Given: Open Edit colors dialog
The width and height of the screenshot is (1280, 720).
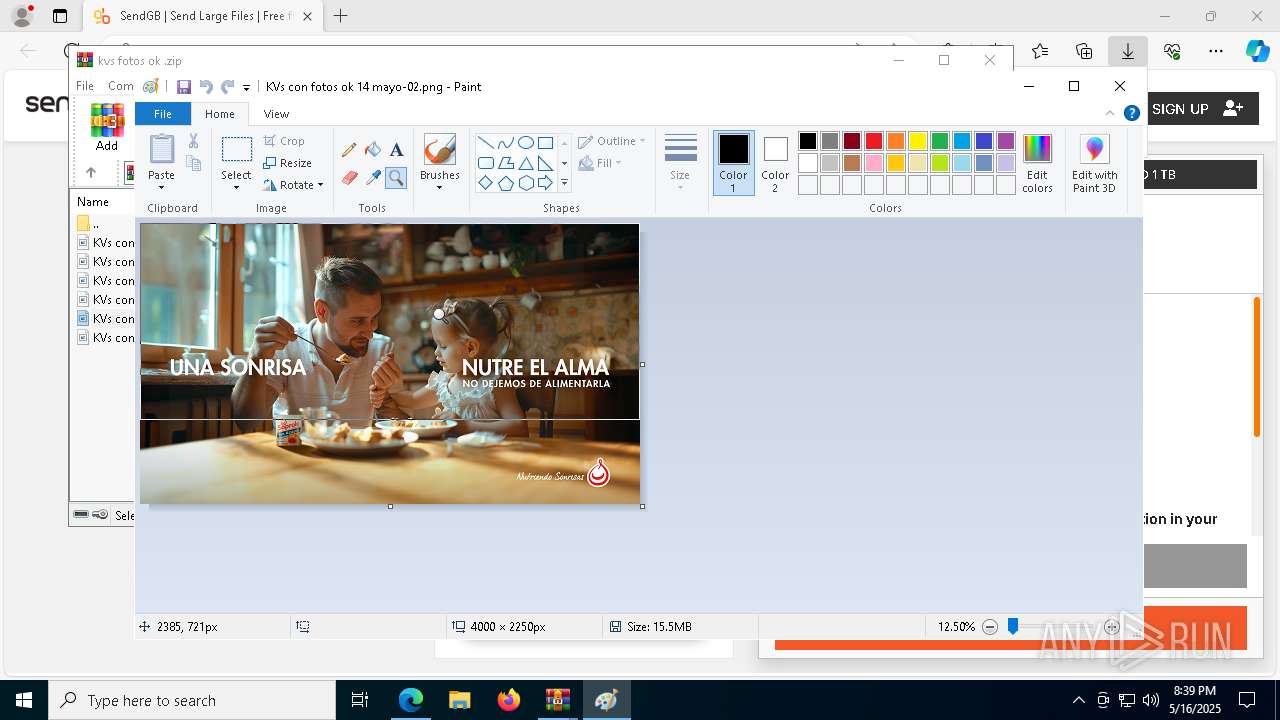Looking at the screenshot, I should point(1037,163).
